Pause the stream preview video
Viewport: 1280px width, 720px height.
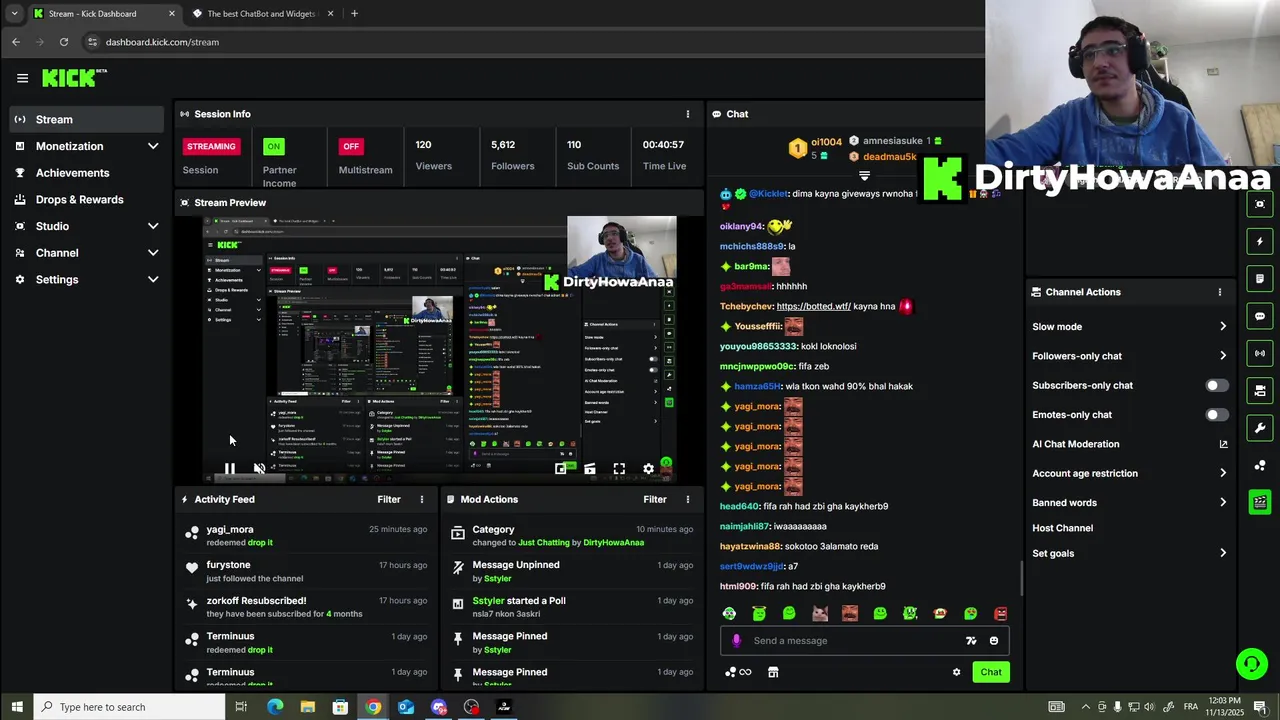click(x=230, y=468)
